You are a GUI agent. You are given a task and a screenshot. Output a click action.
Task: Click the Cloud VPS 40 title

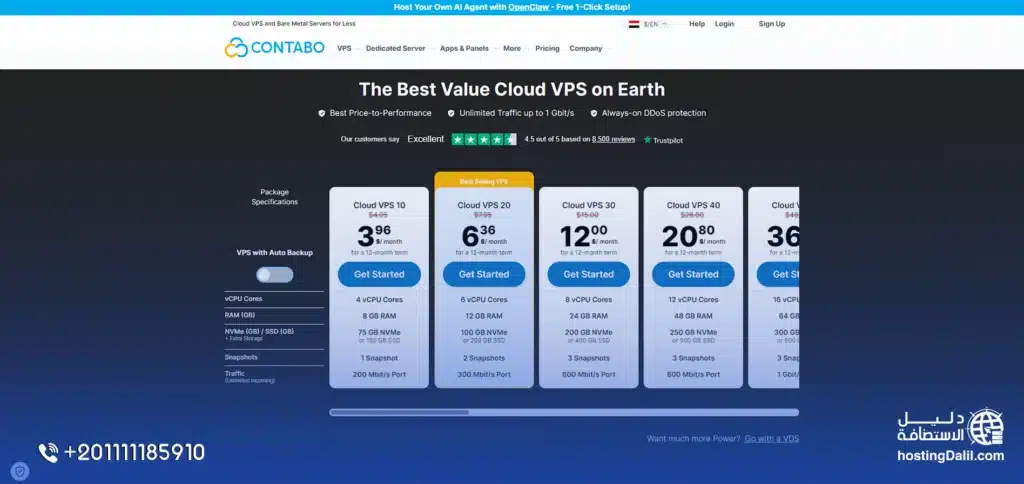(x=693, y=205)
